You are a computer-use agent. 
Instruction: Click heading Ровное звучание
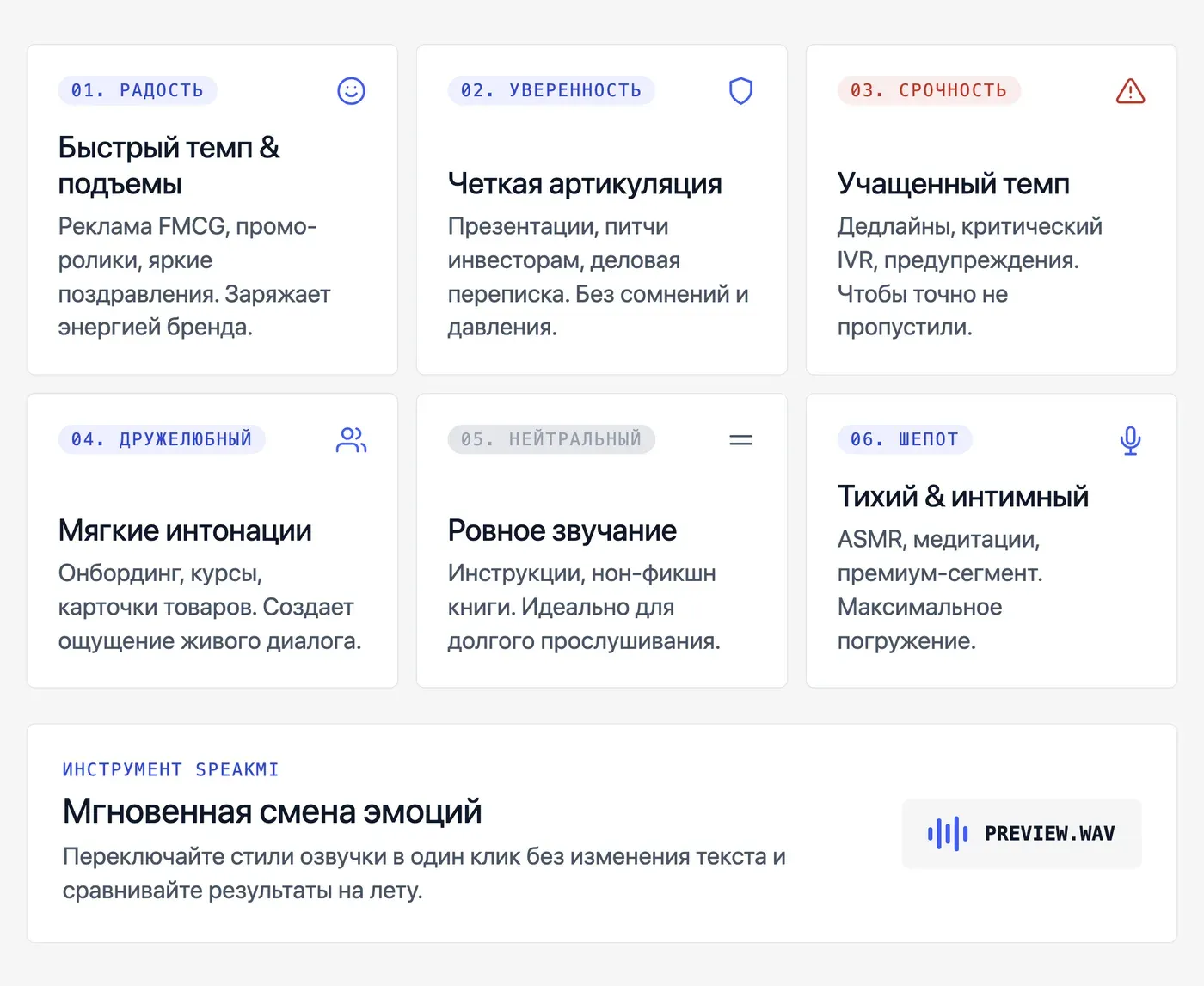(562, 531)
